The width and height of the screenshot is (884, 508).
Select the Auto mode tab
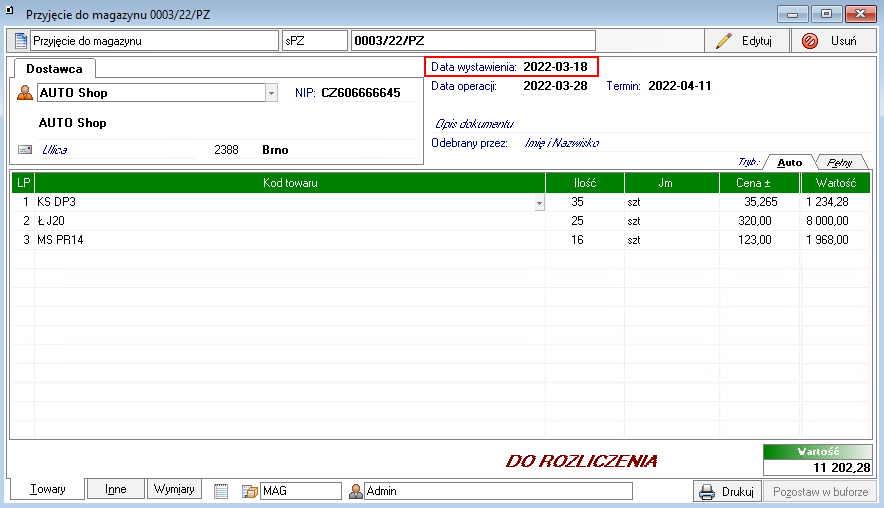pyautogui.click(x=789, y=162)
